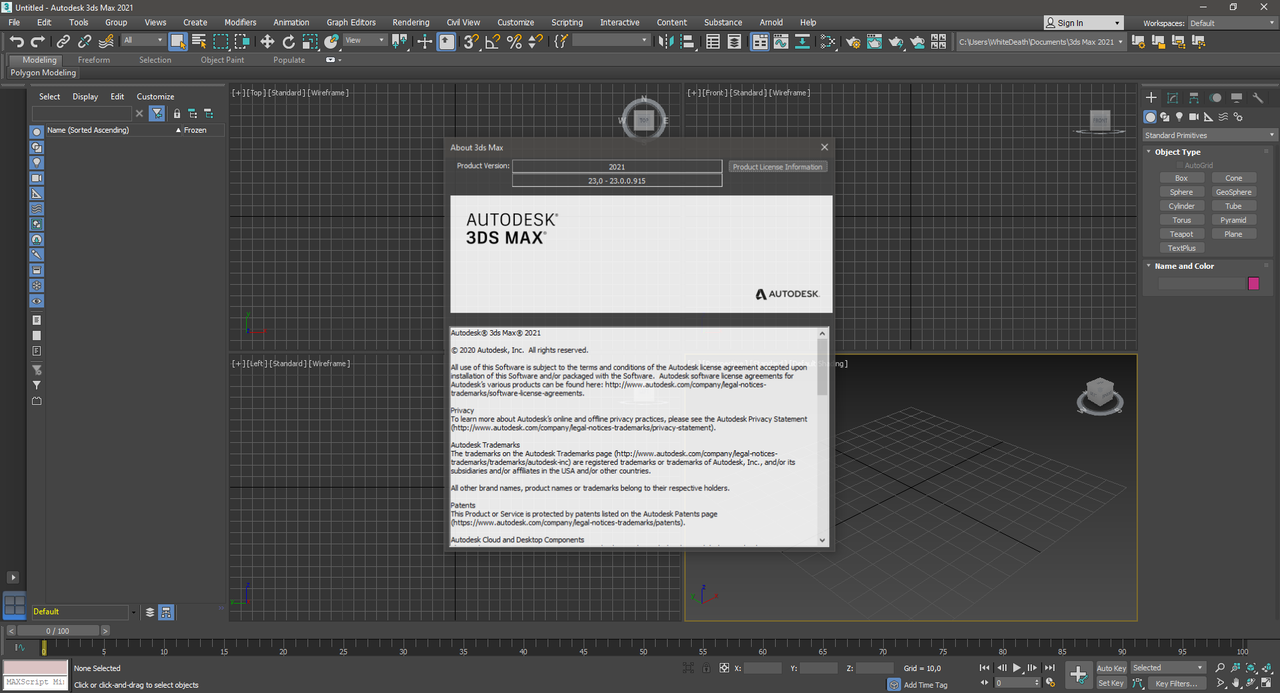Undo the last action

(16, 41)
